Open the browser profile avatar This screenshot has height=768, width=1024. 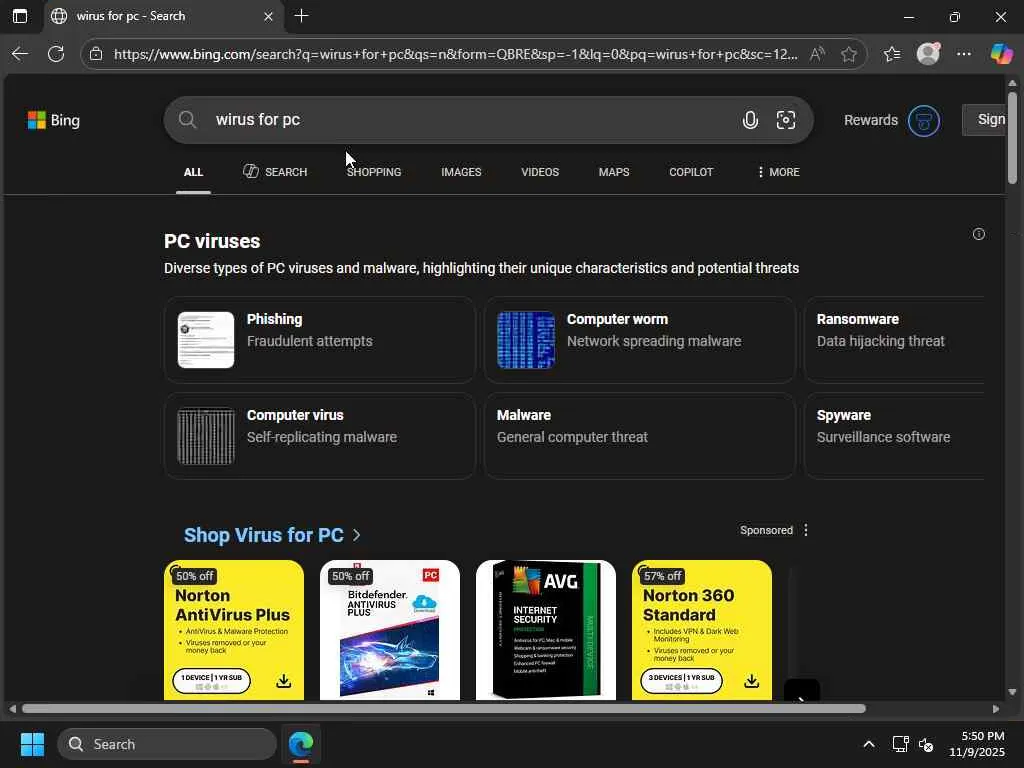click(x=928, y=54)
